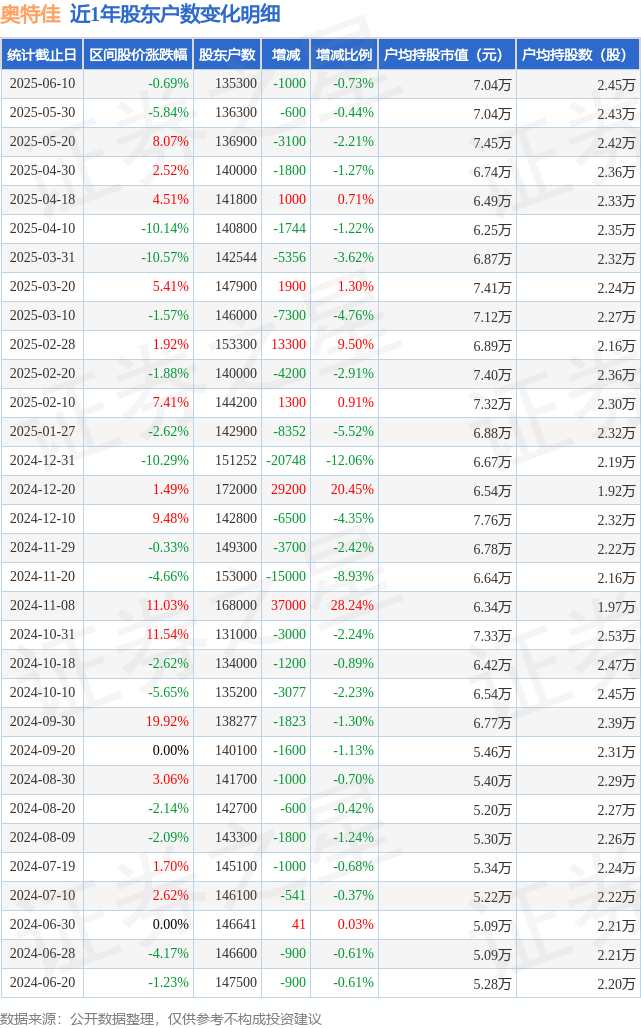This screenshot has height=1028, width=641.
Task: Select the 2025-02-28 date cell
Action: pos(42,345)
